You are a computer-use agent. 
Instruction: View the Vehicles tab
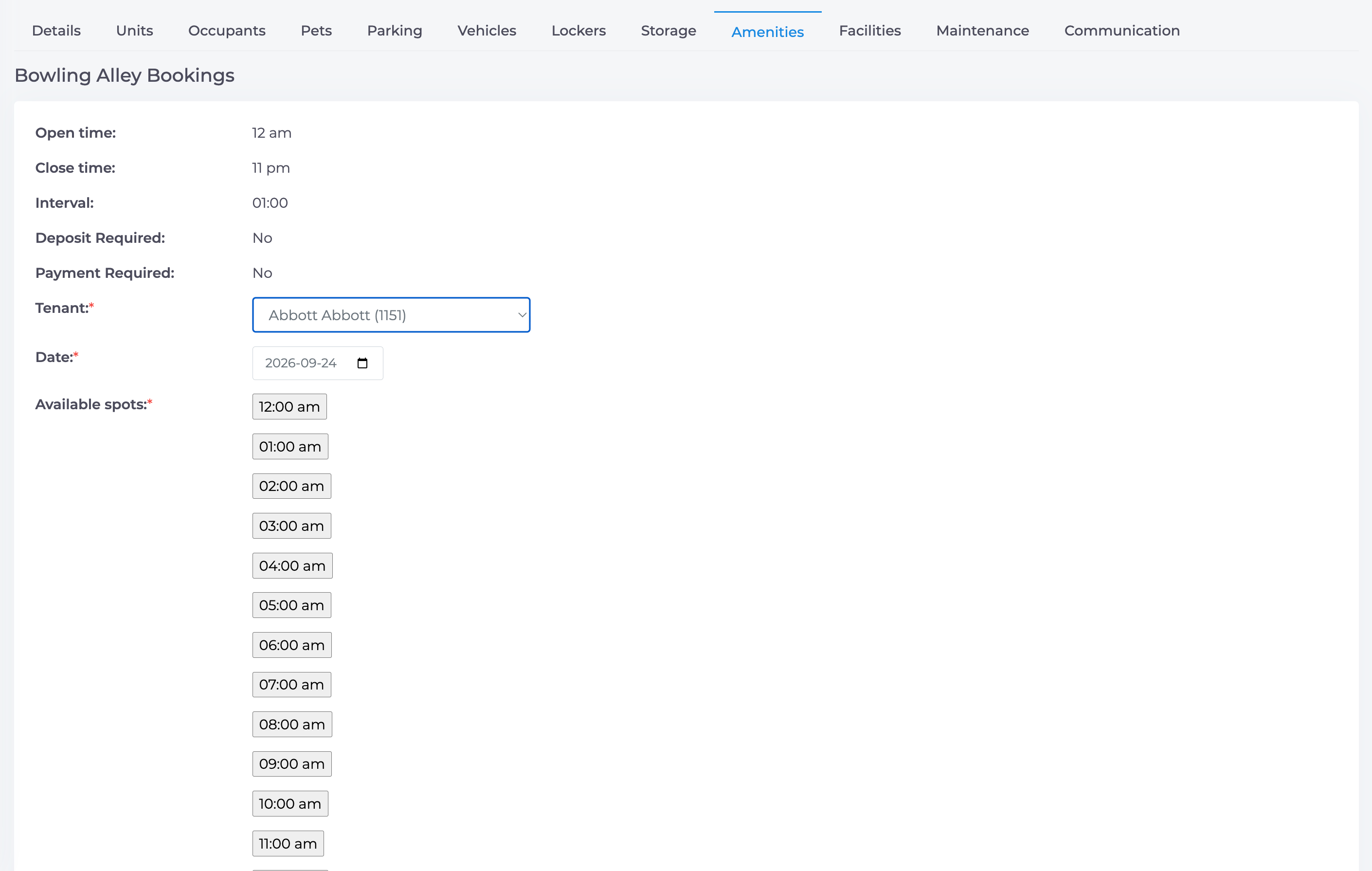coord(487,31)
